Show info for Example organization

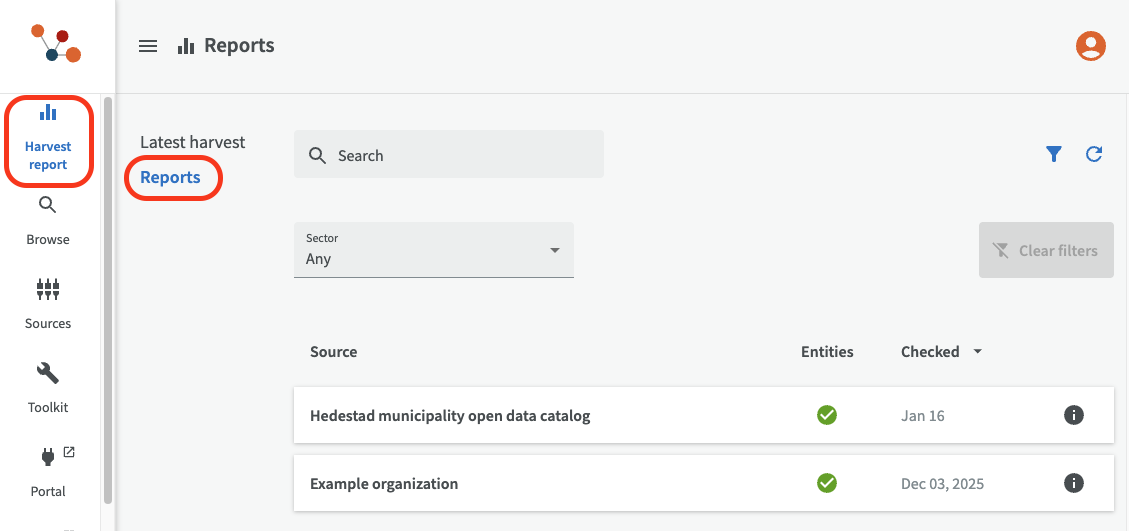[1074, 483]
